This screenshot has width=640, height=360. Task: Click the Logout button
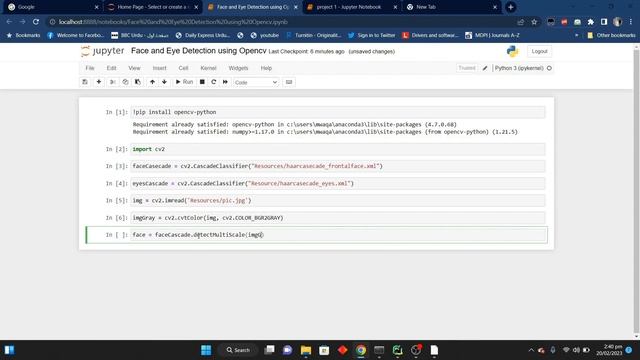[539, 51]
